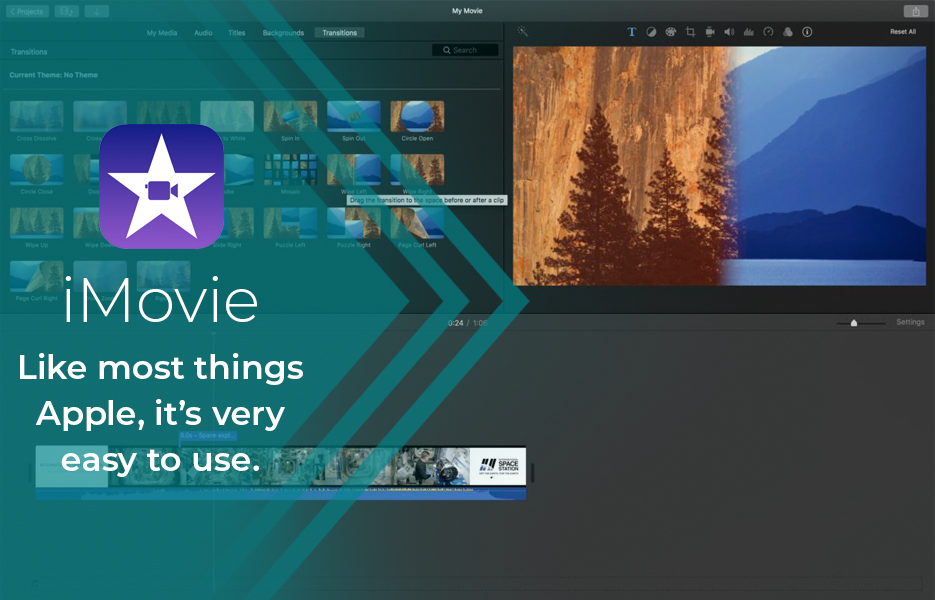Select the Page Curl Left transition
The height and width of the screenshot is (600, 935).
coord(417,223)
